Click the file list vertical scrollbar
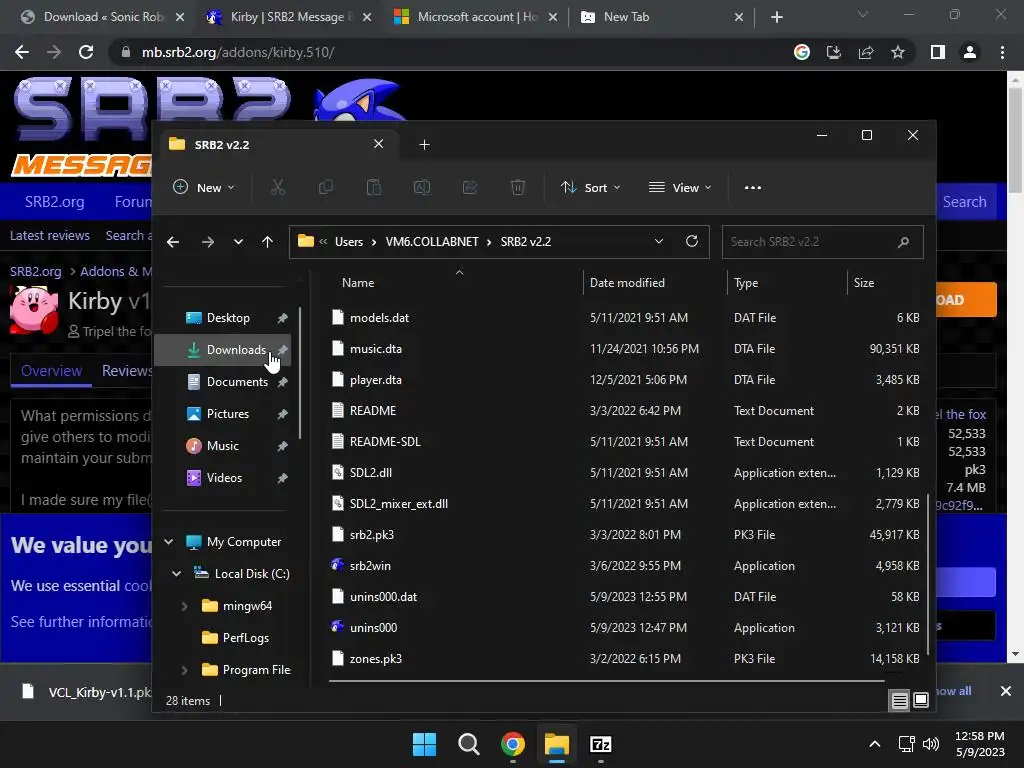The image size is (1024, 768). 927,575
